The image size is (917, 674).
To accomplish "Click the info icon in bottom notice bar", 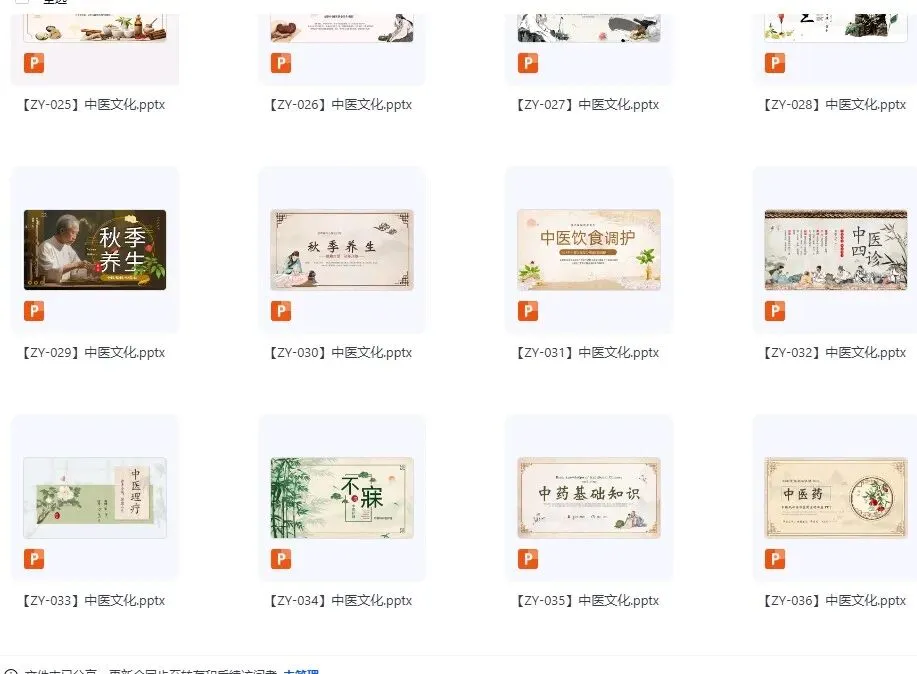I will click(x=11, y=672).
